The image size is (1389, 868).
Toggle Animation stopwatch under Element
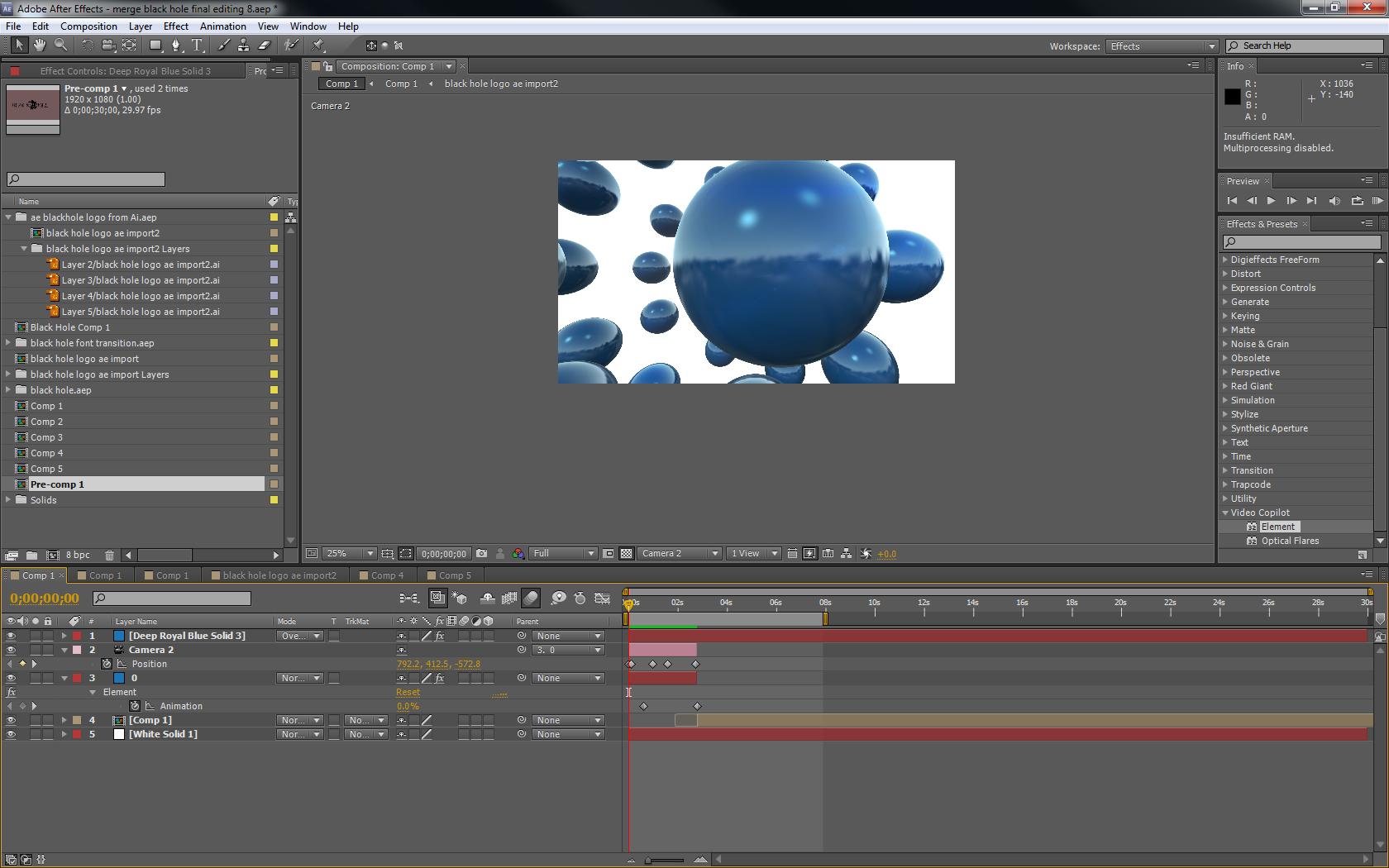[135, 706]
